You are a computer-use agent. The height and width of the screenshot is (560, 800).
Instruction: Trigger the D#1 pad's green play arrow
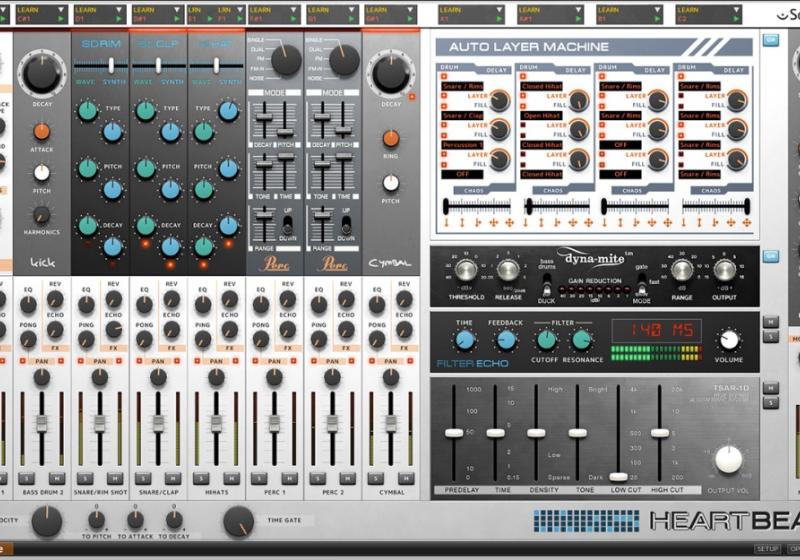tap(177, 19)
